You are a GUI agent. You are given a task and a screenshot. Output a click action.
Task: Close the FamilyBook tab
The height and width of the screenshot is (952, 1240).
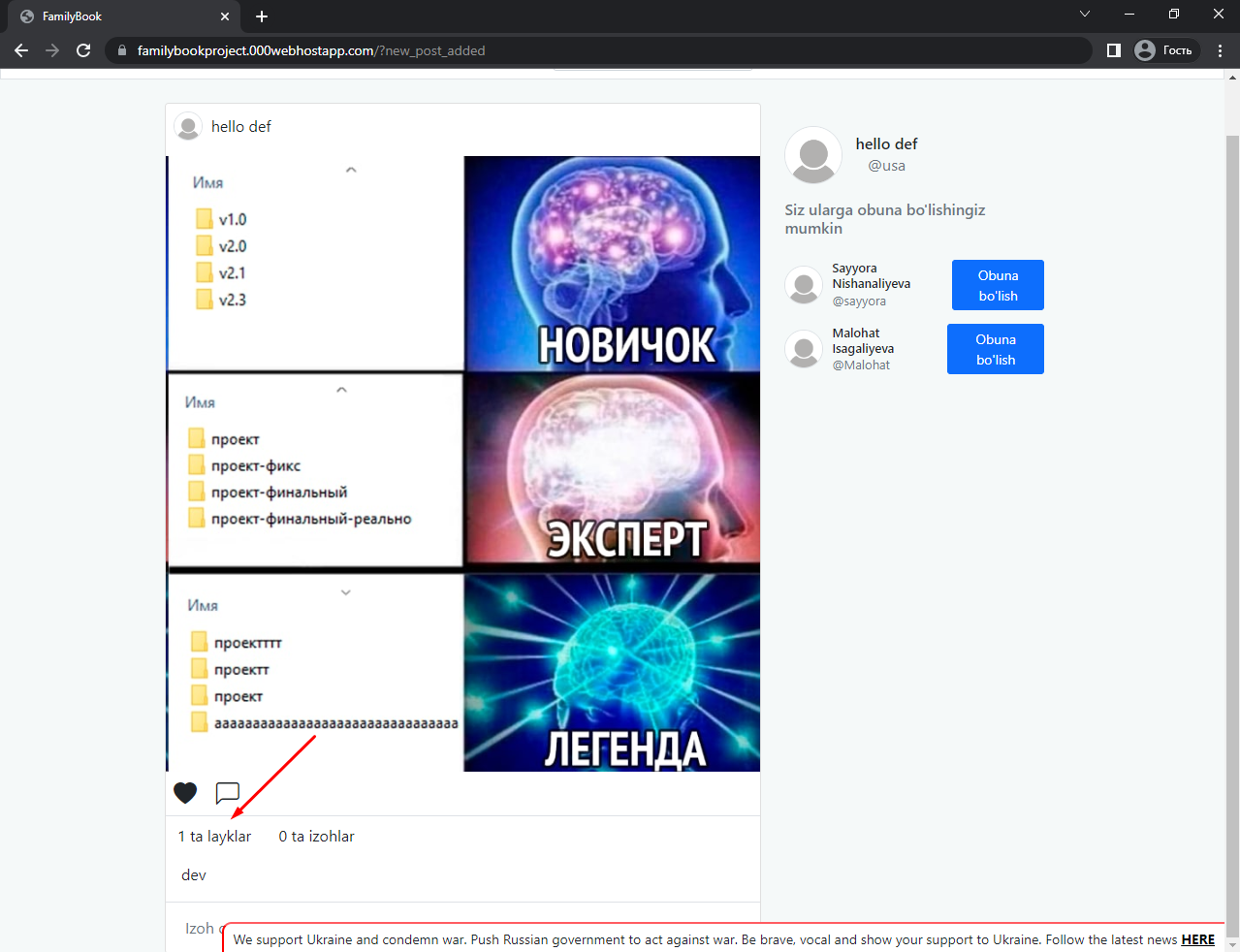pos(225,16)
